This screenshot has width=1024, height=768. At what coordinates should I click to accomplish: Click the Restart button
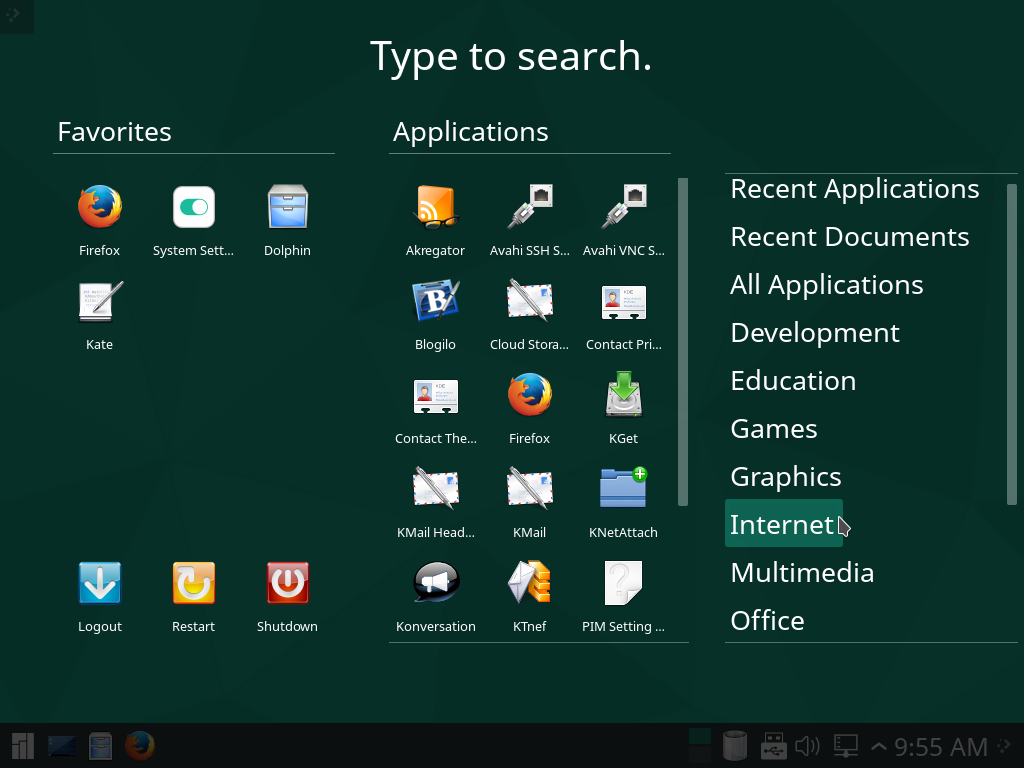pos(193,581)
